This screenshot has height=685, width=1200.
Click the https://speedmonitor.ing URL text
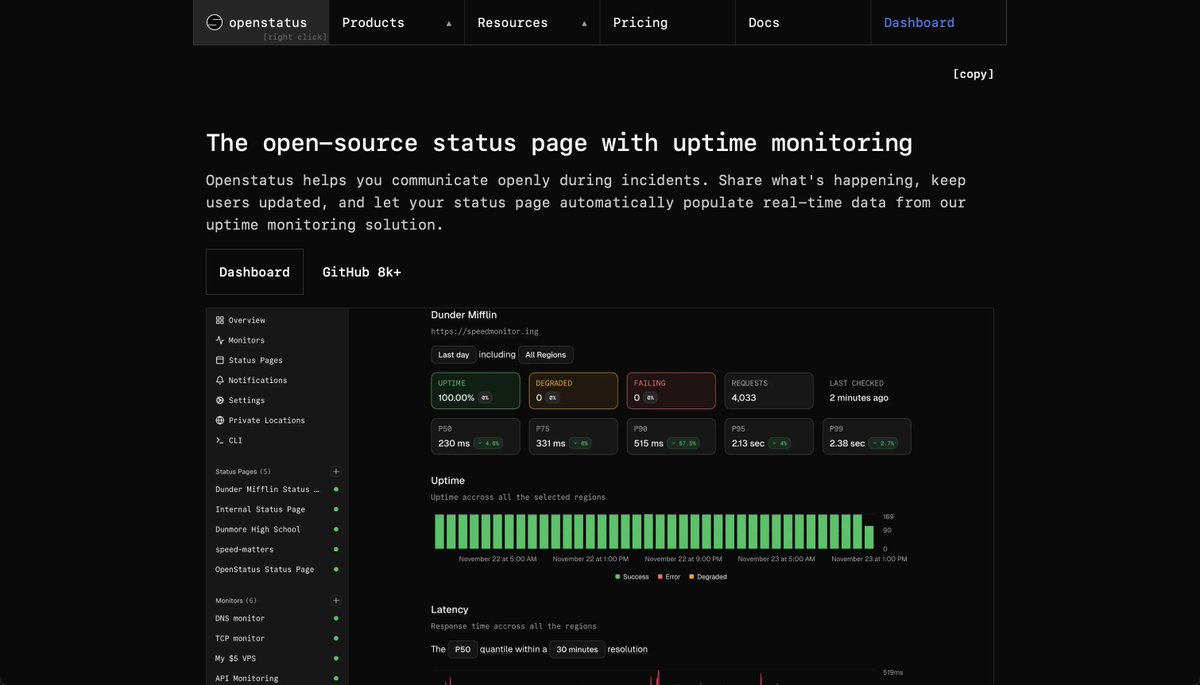point(484,331)
